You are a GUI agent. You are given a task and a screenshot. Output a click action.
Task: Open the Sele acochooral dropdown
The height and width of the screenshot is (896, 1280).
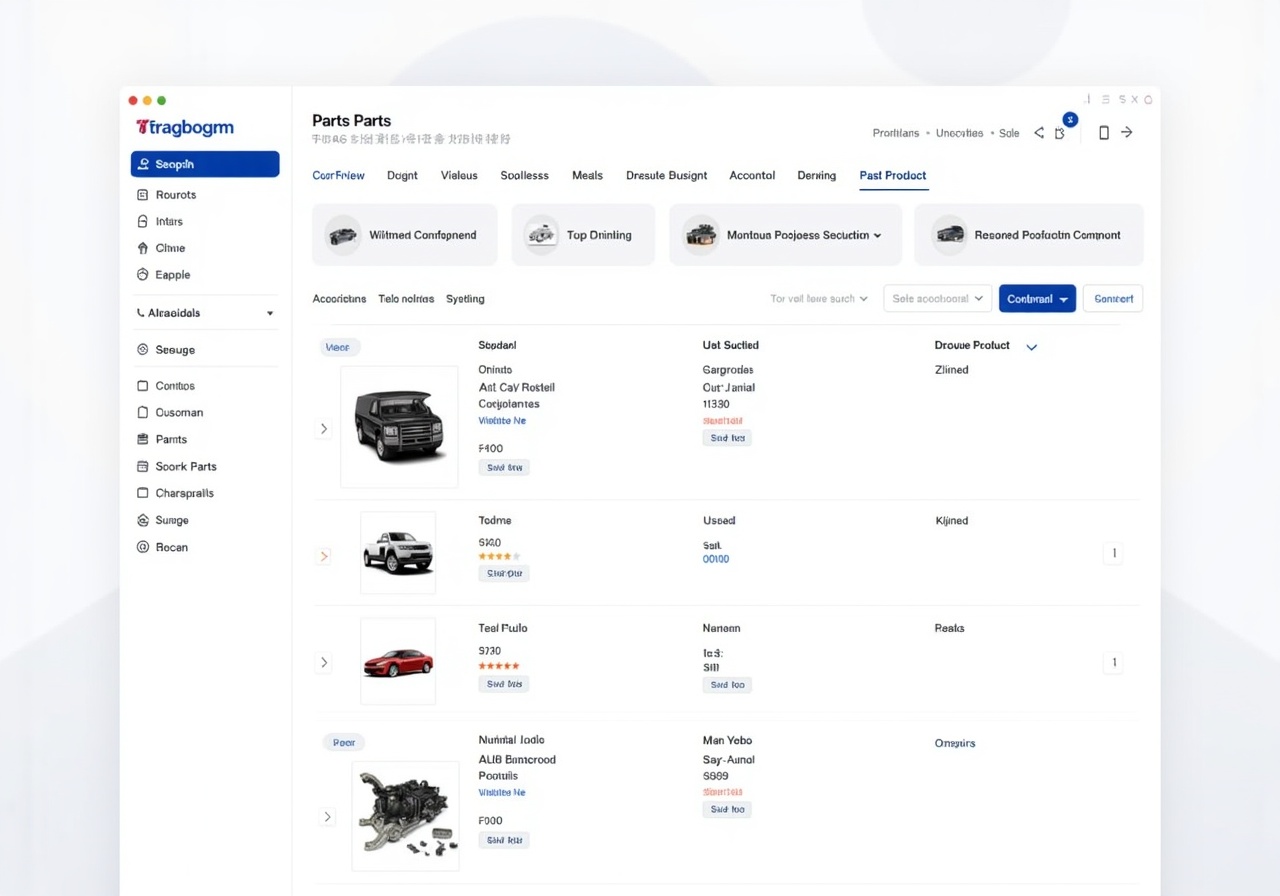(937, 299)
